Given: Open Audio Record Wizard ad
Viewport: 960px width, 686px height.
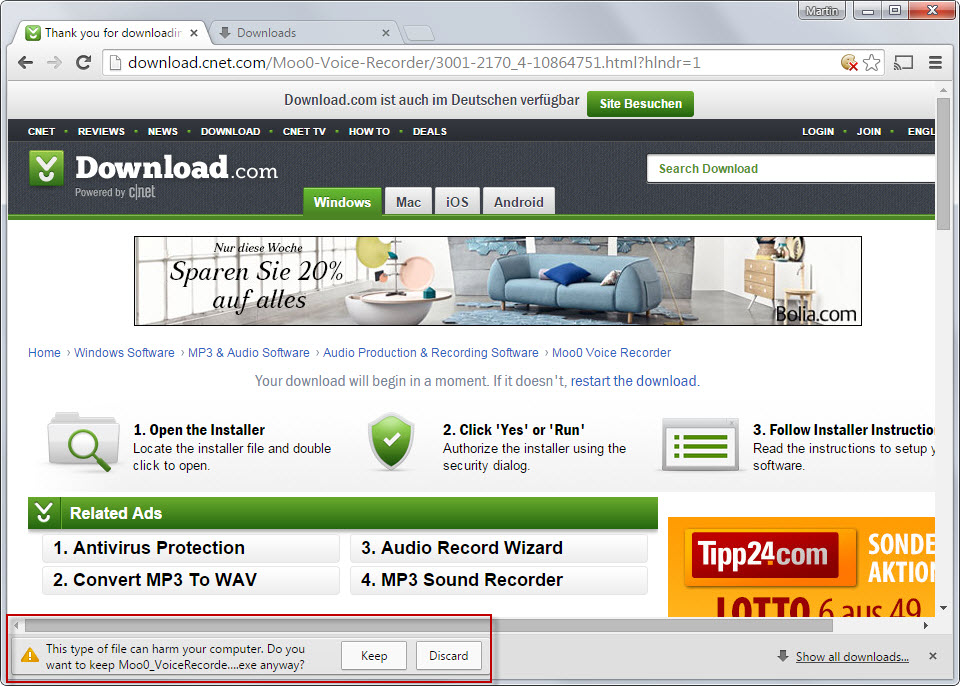Looking at the screenshot, I should 498,548.
